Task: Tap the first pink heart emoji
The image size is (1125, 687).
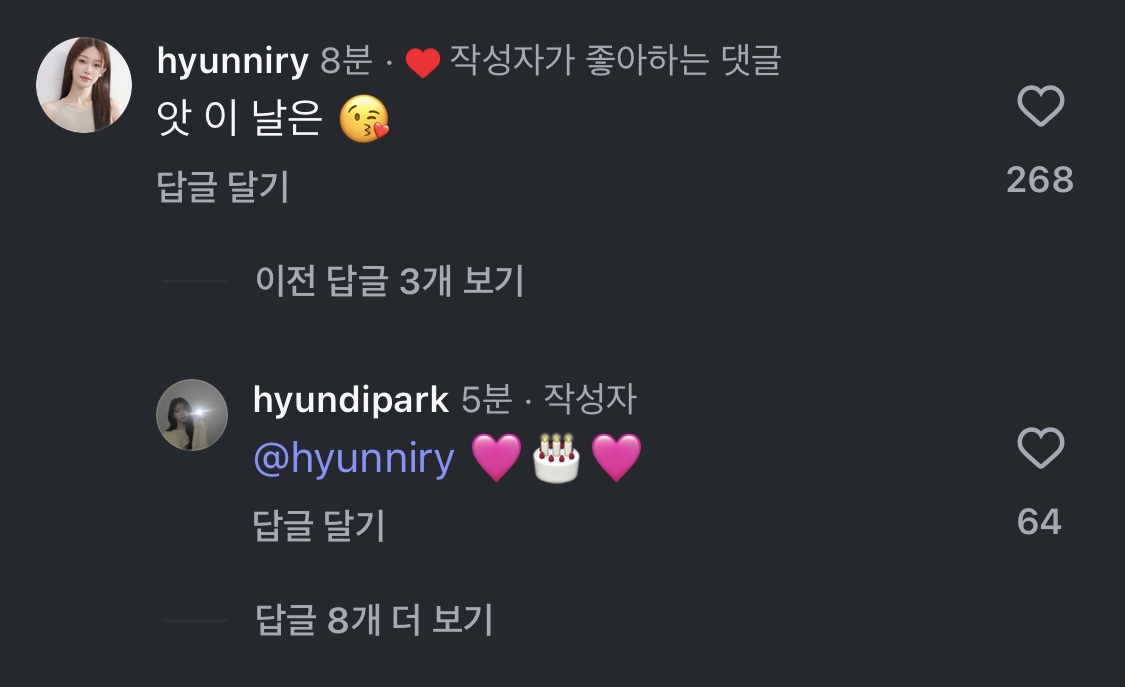Action: click(x=496, y=458)
